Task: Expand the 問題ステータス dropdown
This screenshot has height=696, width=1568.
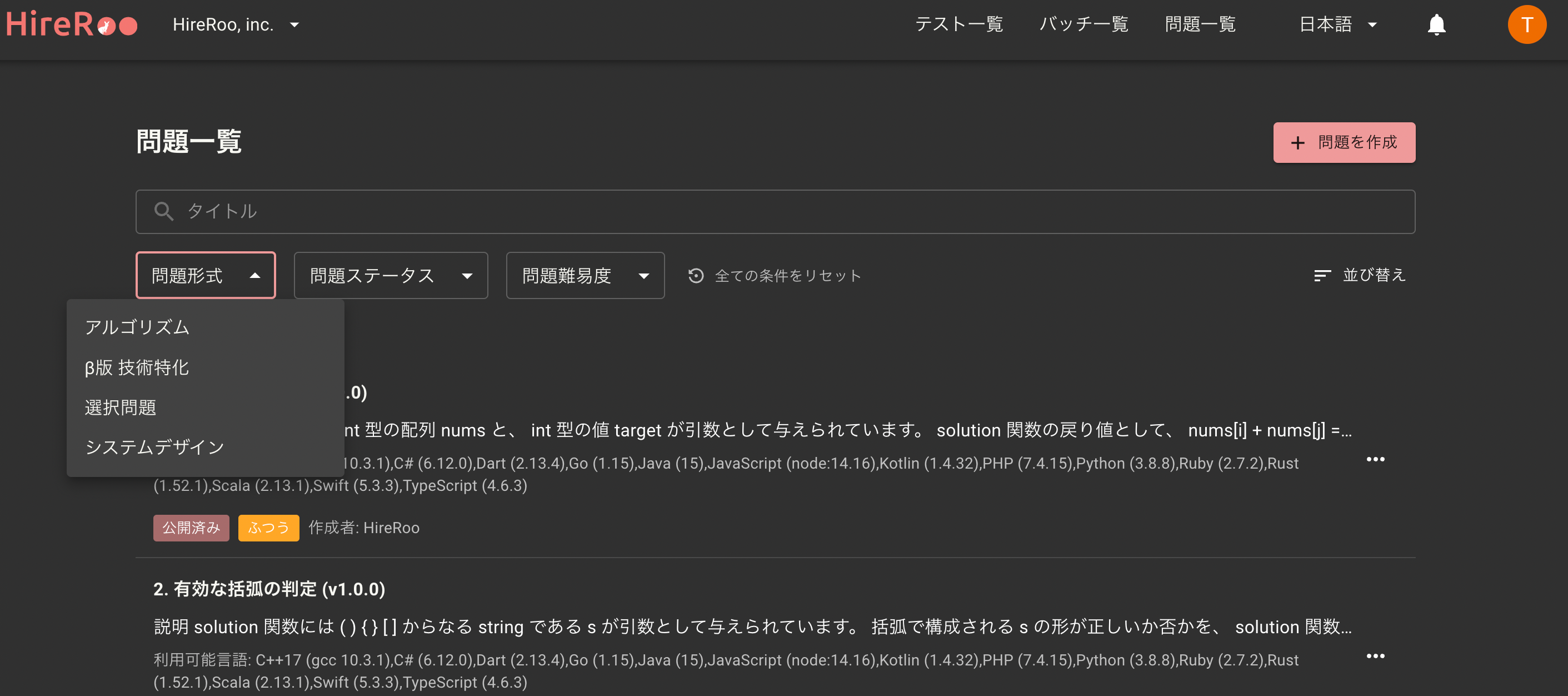Action: (x=391, y=276)
